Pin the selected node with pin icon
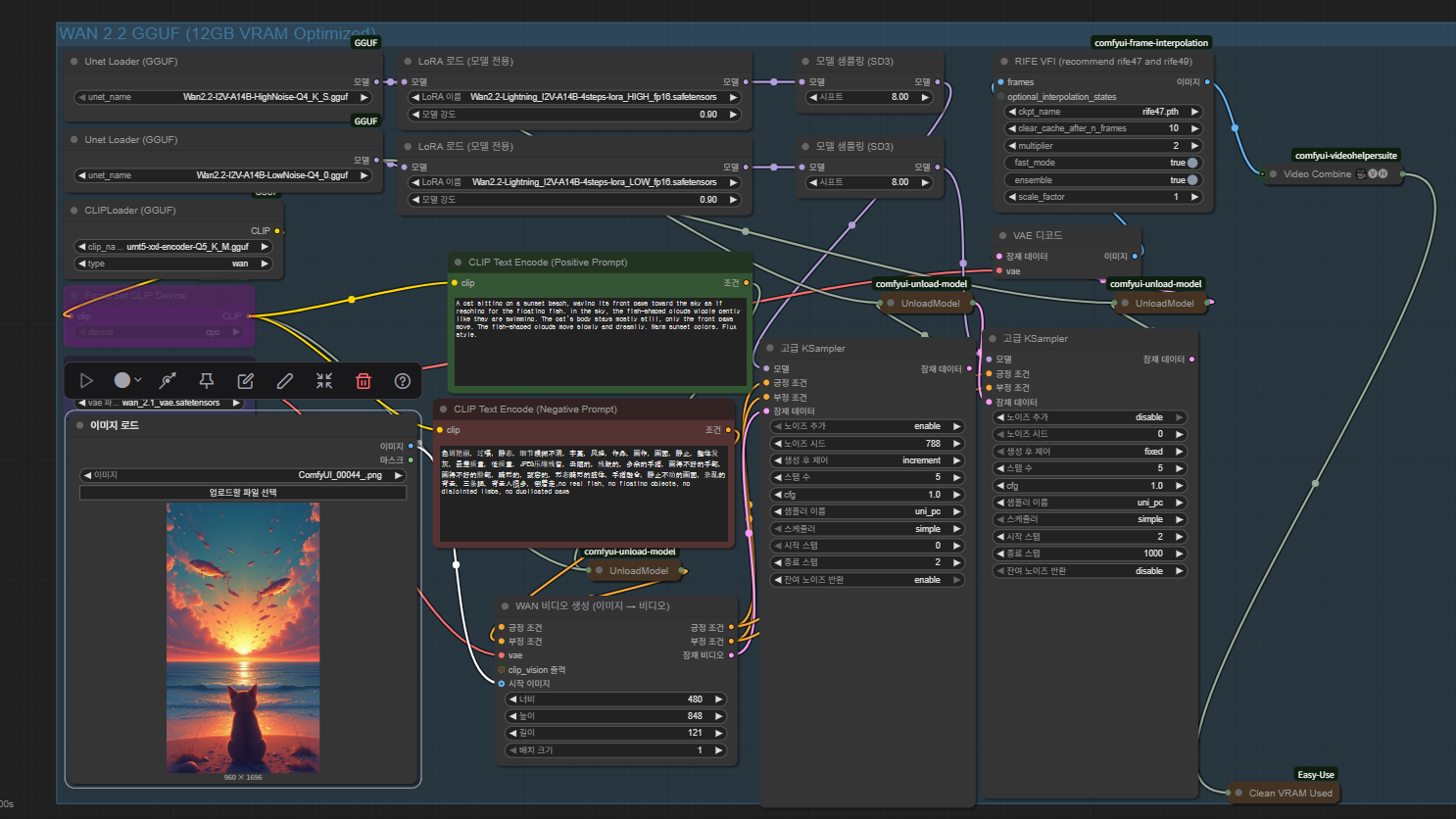 click(206, 380)
